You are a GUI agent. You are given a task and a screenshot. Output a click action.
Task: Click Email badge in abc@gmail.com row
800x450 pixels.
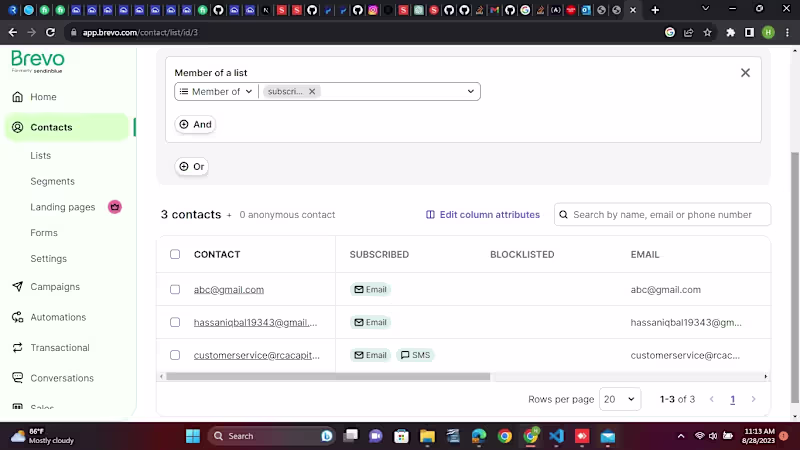[370, 289]
